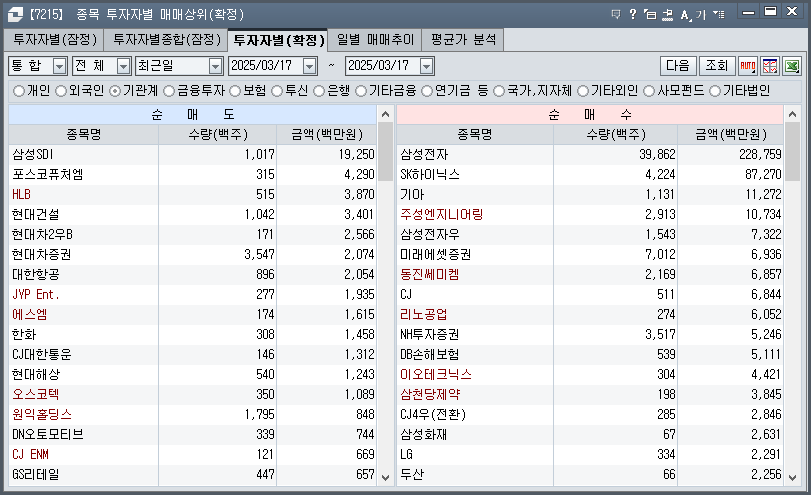Viewport: 811px width, 495px height.
Task: Click the detach window icon
Action: [x=650, y=14]
